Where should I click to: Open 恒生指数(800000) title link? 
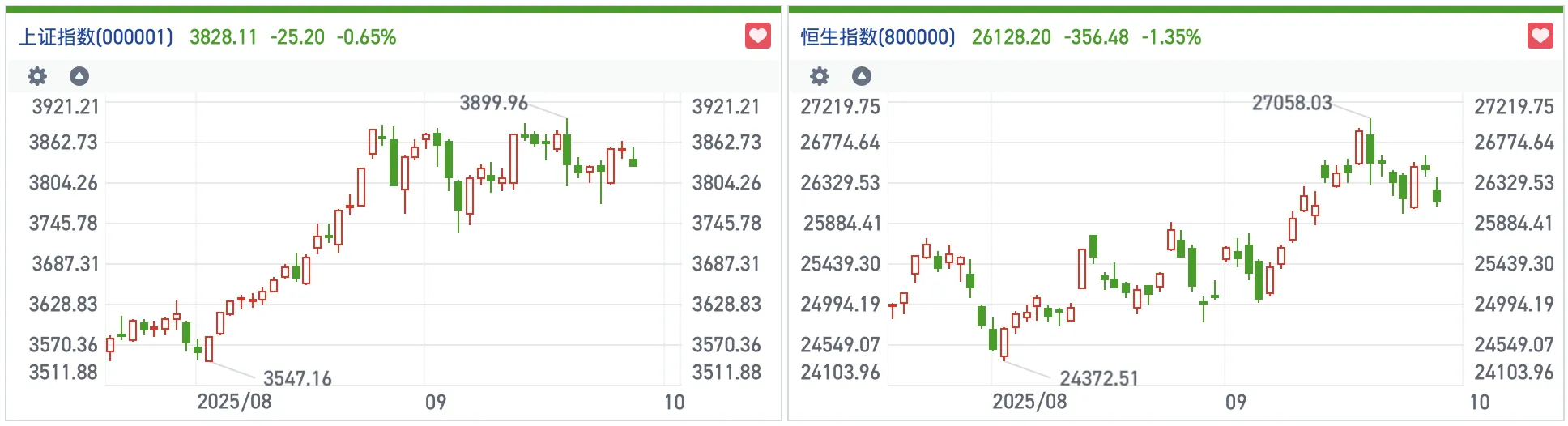pyautogui.click(x=878, y=37)
